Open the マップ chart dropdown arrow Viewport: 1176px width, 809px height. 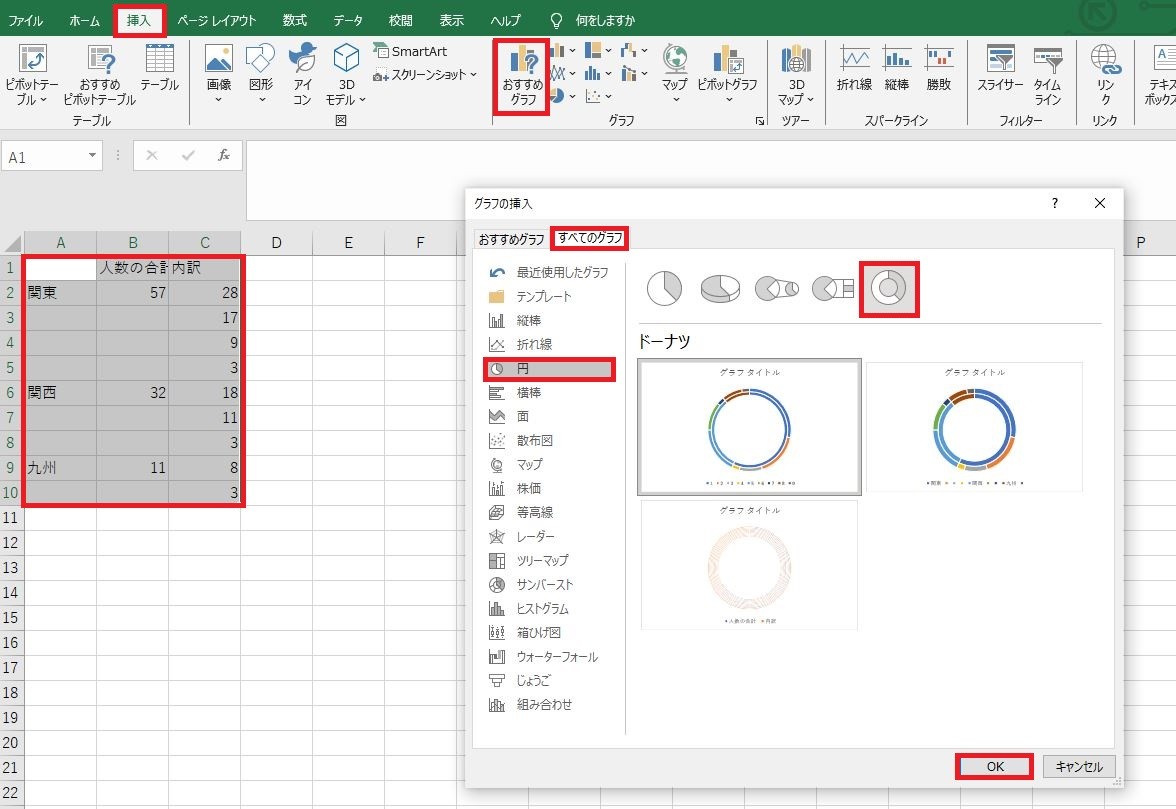(x=675, y=100)
